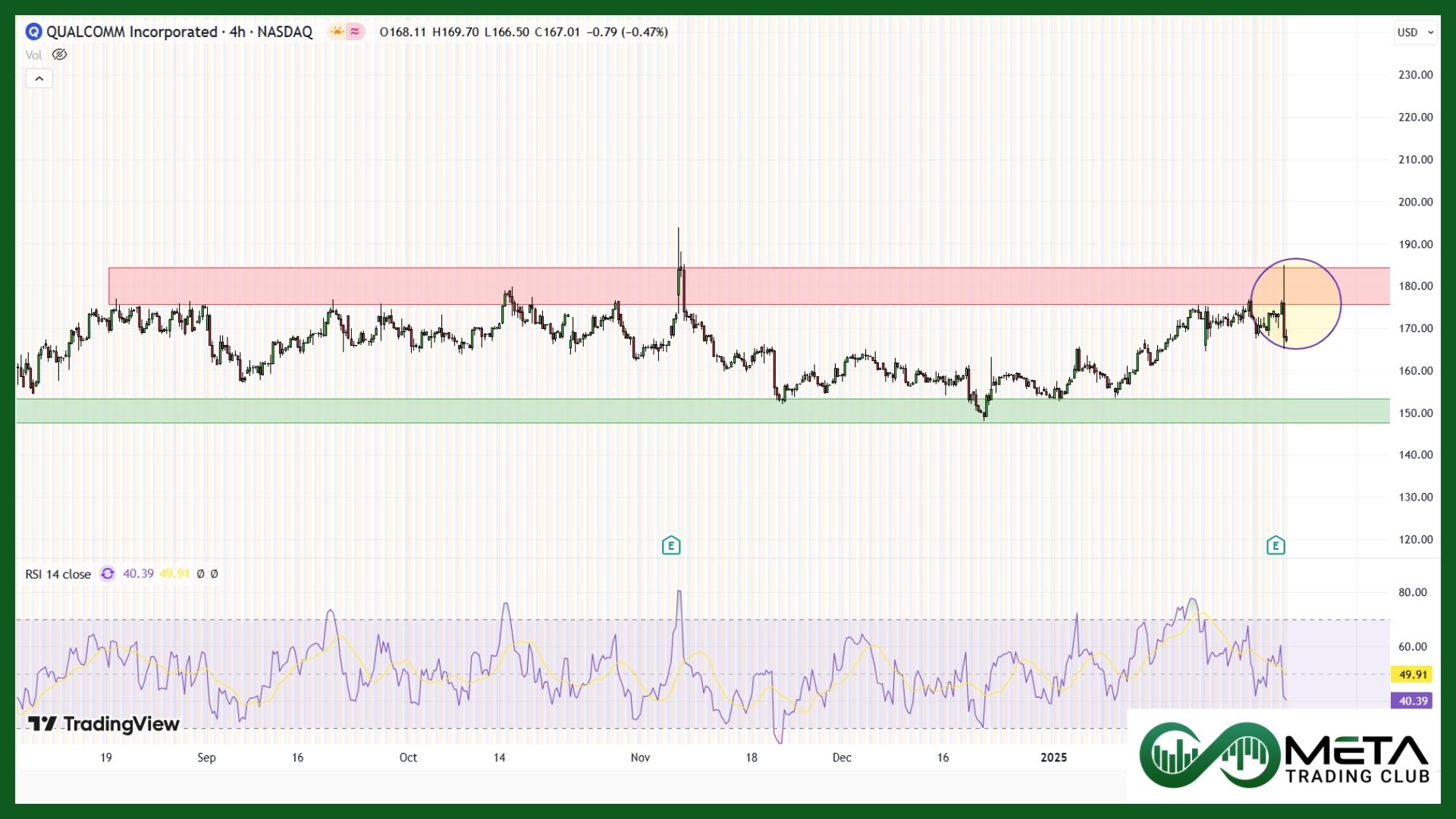
Task: Click the QUALCOMM symbol logo icon
Action: pyautogui.click(x=33, y=32)
